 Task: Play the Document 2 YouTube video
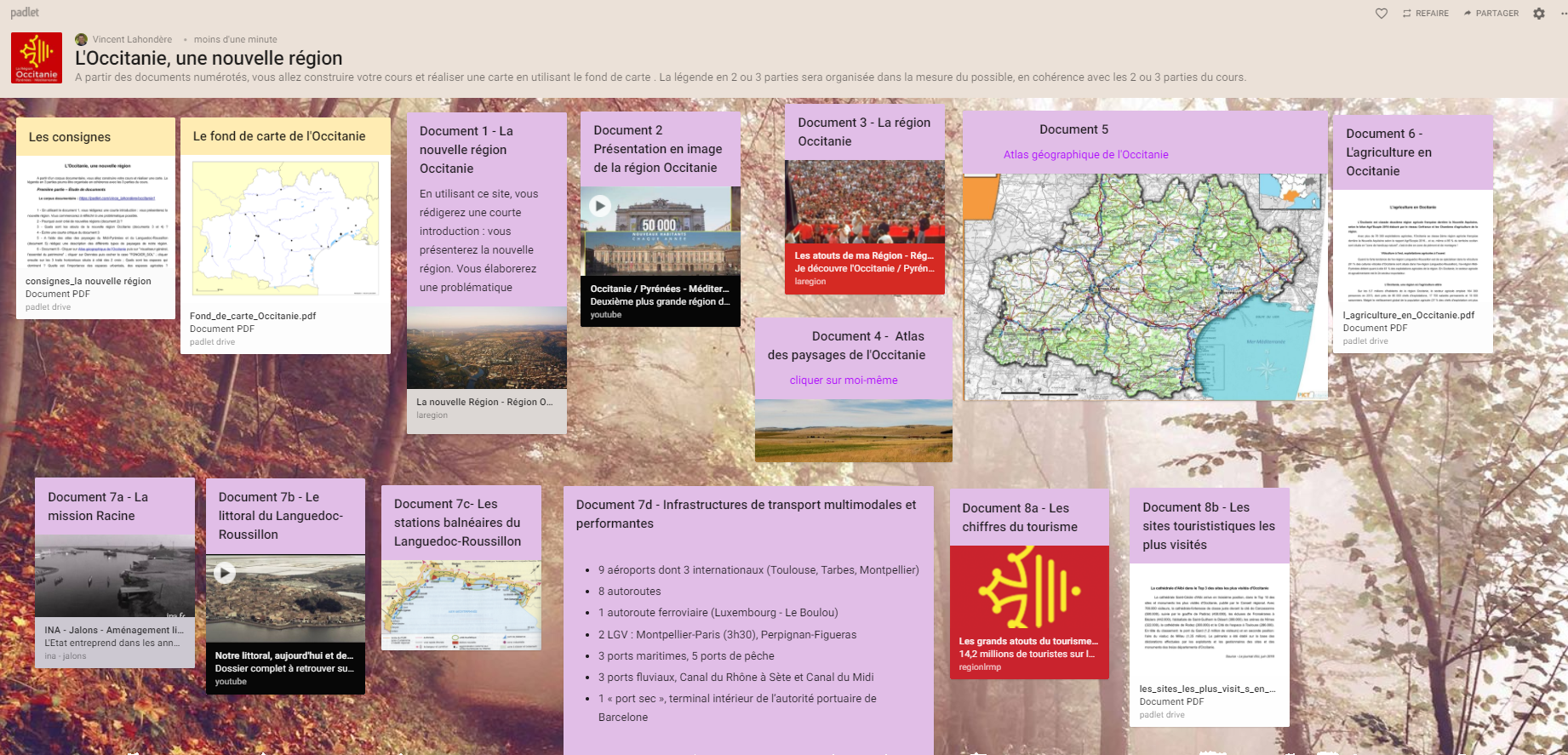[x=600, y=205]
